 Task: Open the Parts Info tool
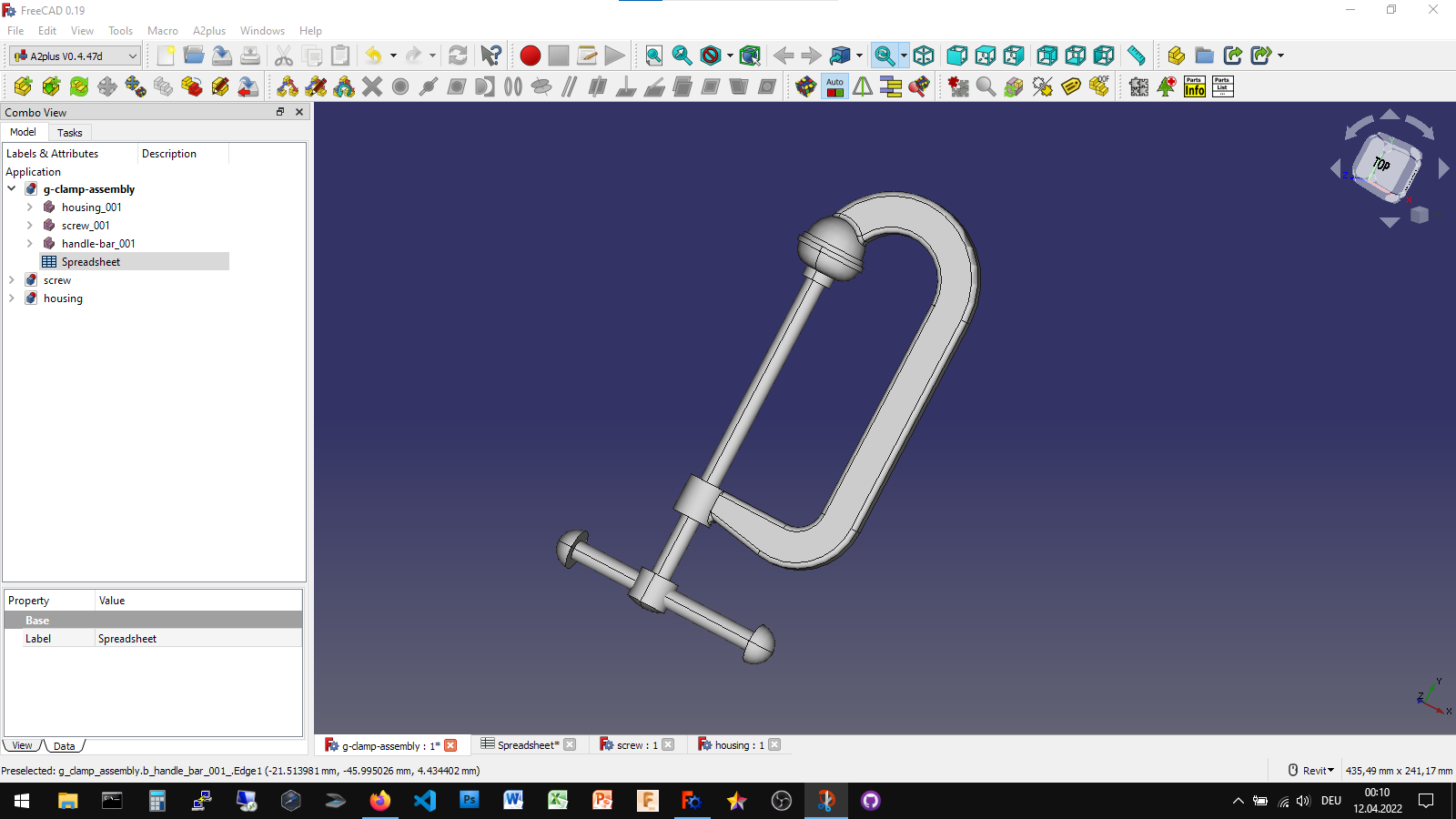pyautogui.click(x=1193, y=86)
